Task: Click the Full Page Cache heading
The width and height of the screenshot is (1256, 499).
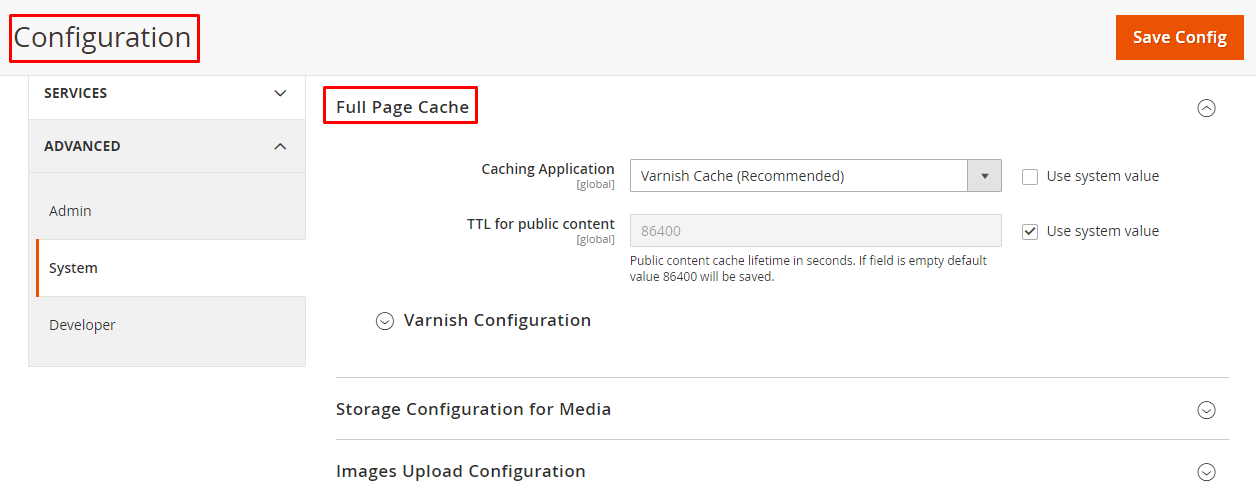Action: (402, 107)
